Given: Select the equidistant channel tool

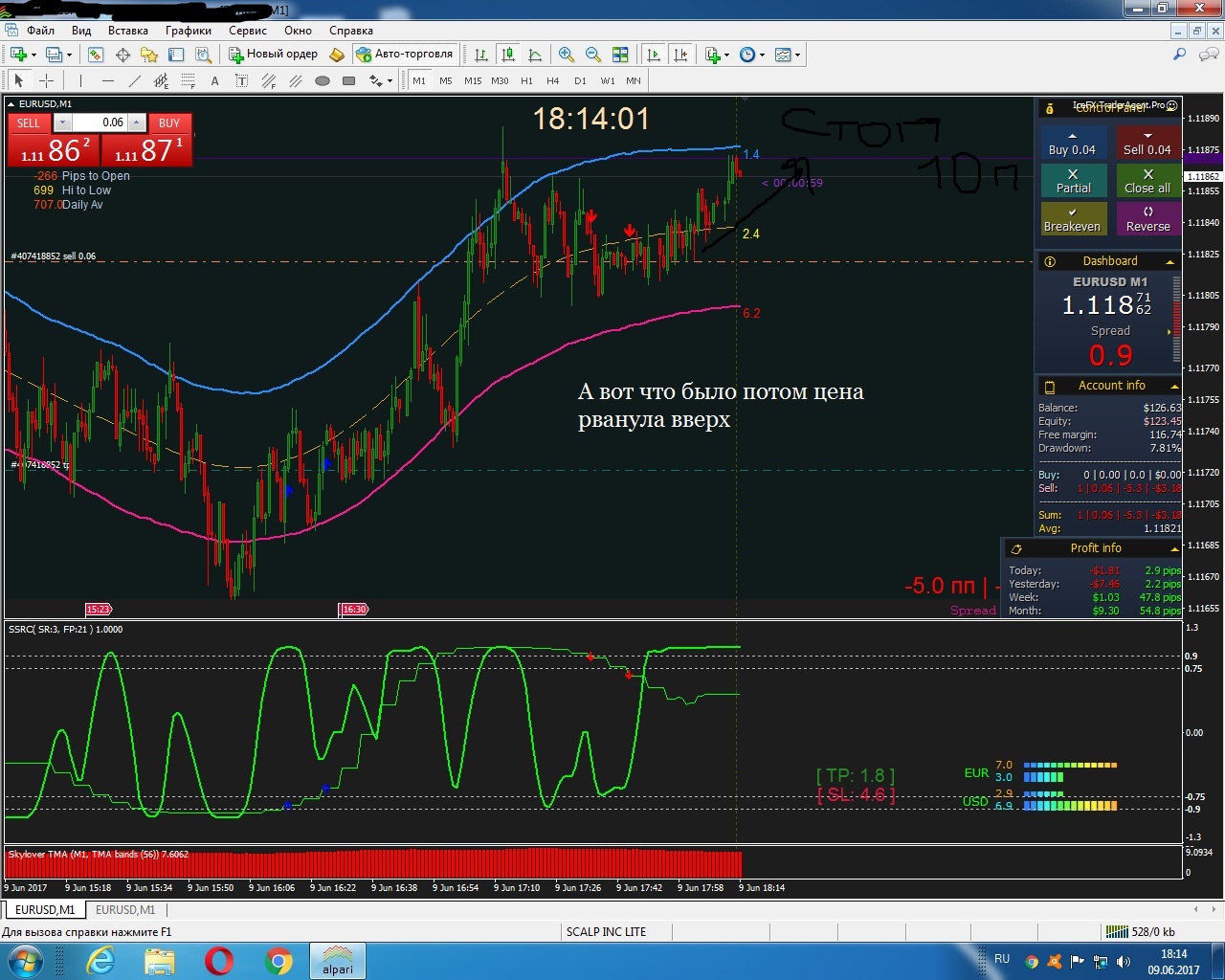Looking at the screenshot, I should click(161, 80).
